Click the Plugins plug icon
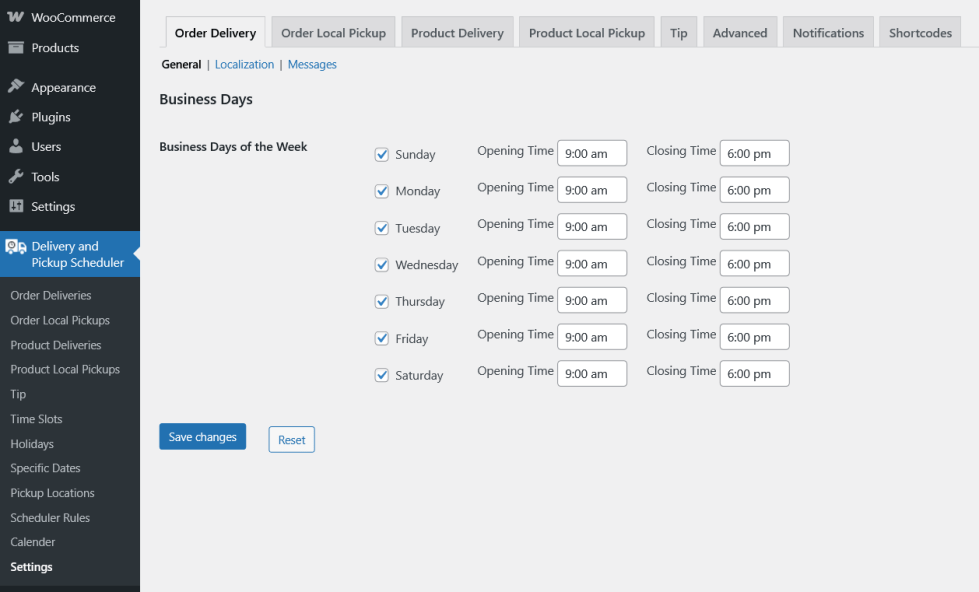The width and height of the screenshot is (979, 592). point(16,117)
